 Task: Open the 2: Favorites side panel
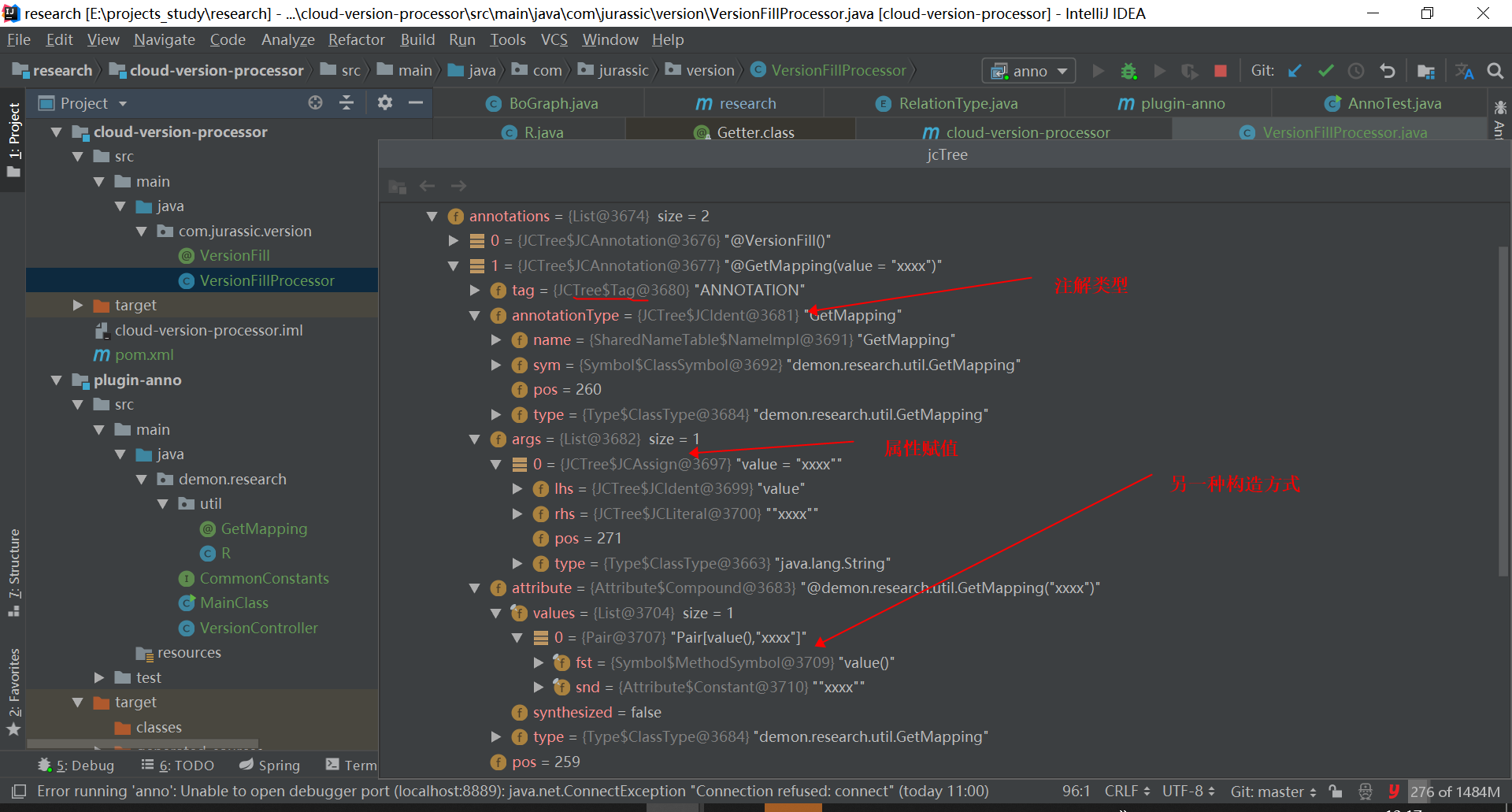coord(13,691)
